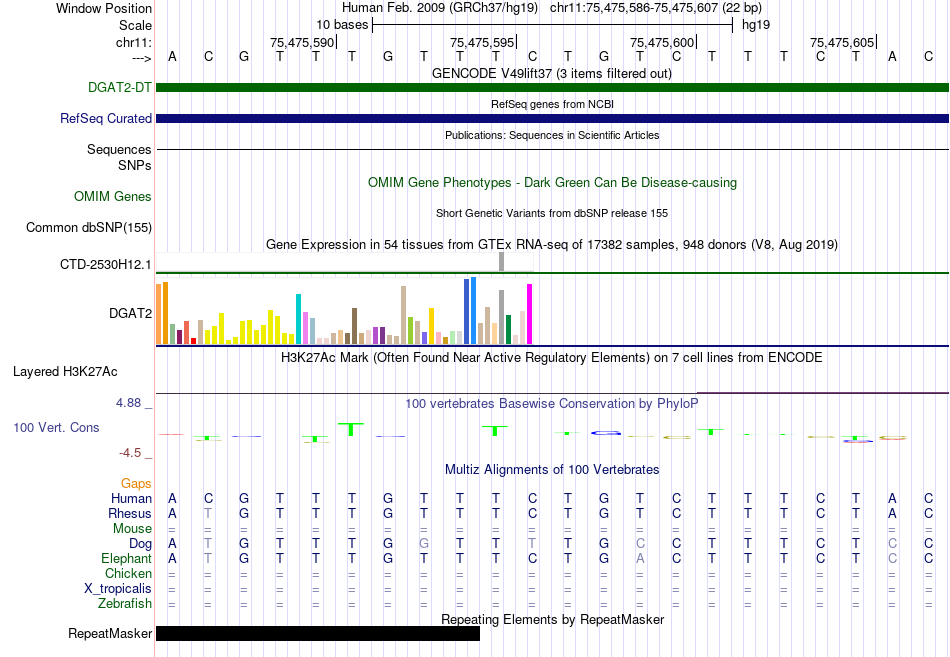Screen dimensions: 950x657
Task: Open the RefSeq Curated track label
Action: pyautogui.click(x=105, y=118)
